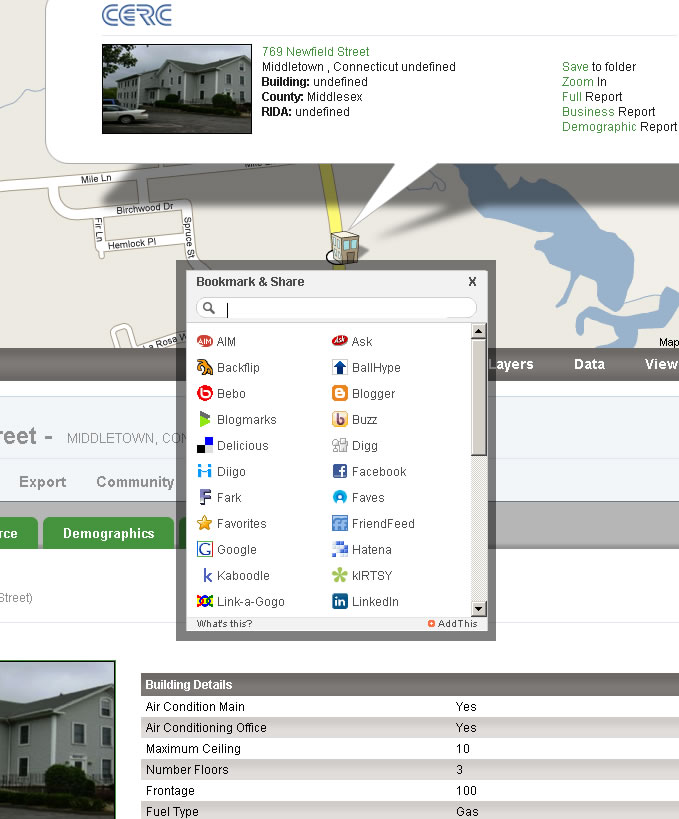Share via the AIM icon
Screen dimensions: 679x819
tap(204, 341)
